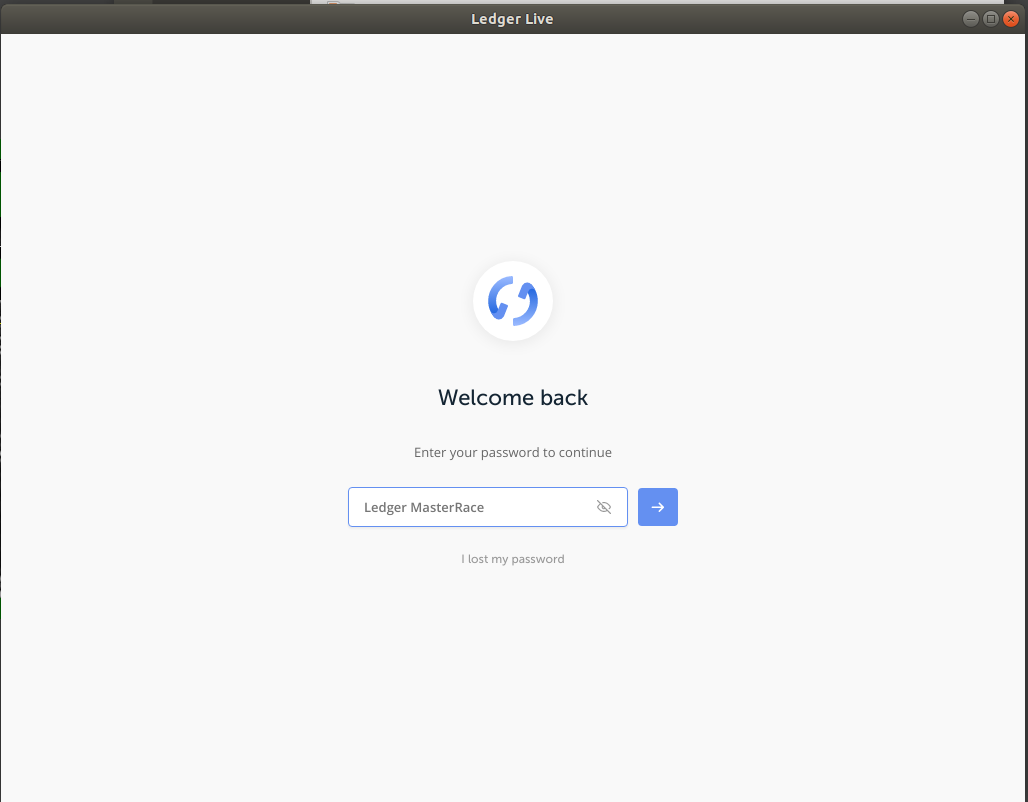Minimize the Ledger Live window
This screenshot has height=802, width=1028.
tap(971, 19)
